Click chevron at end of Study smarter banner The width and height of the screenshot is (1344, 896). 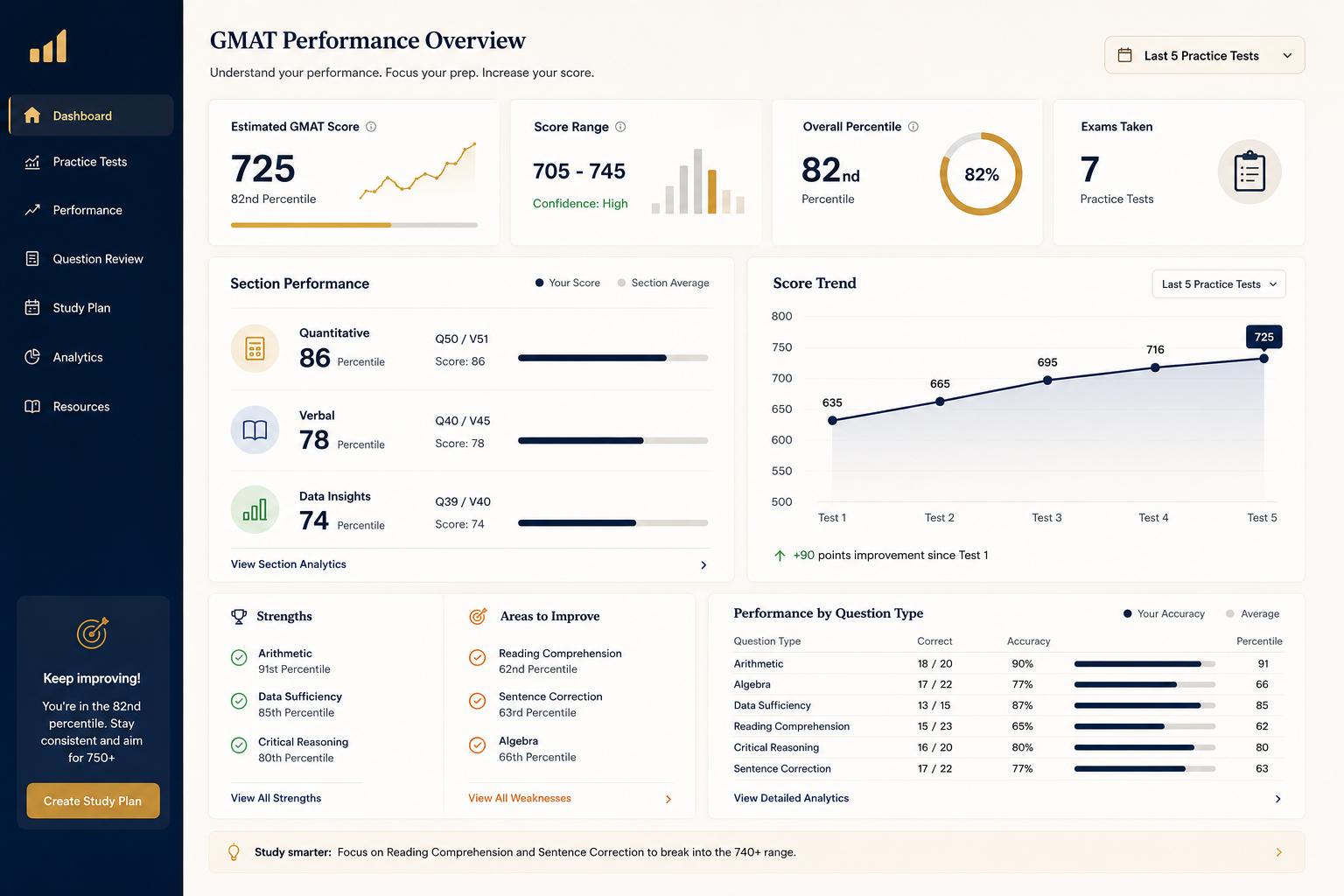tap(1278, 852)
